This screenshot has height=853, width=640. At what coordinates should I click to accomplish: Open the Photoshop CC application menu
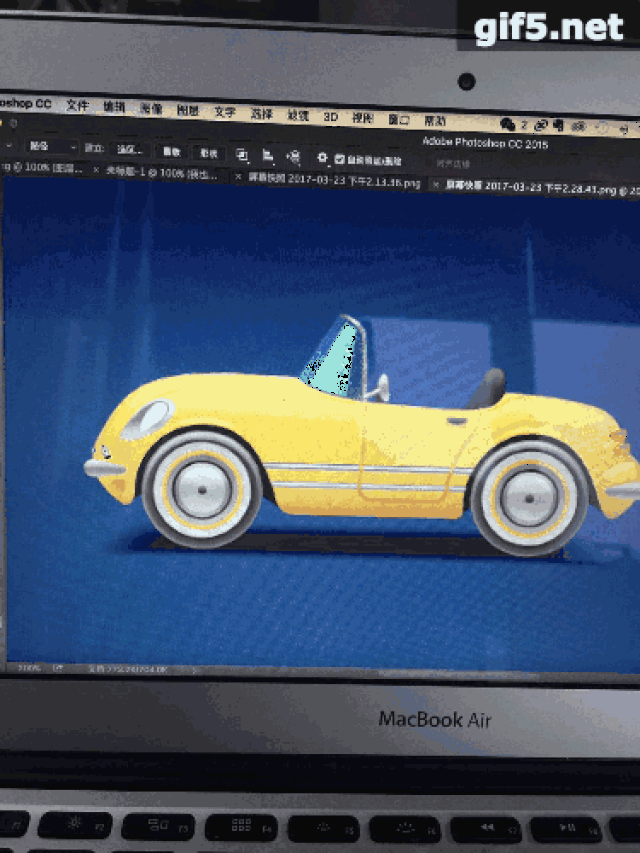click(x=25, y=103)
